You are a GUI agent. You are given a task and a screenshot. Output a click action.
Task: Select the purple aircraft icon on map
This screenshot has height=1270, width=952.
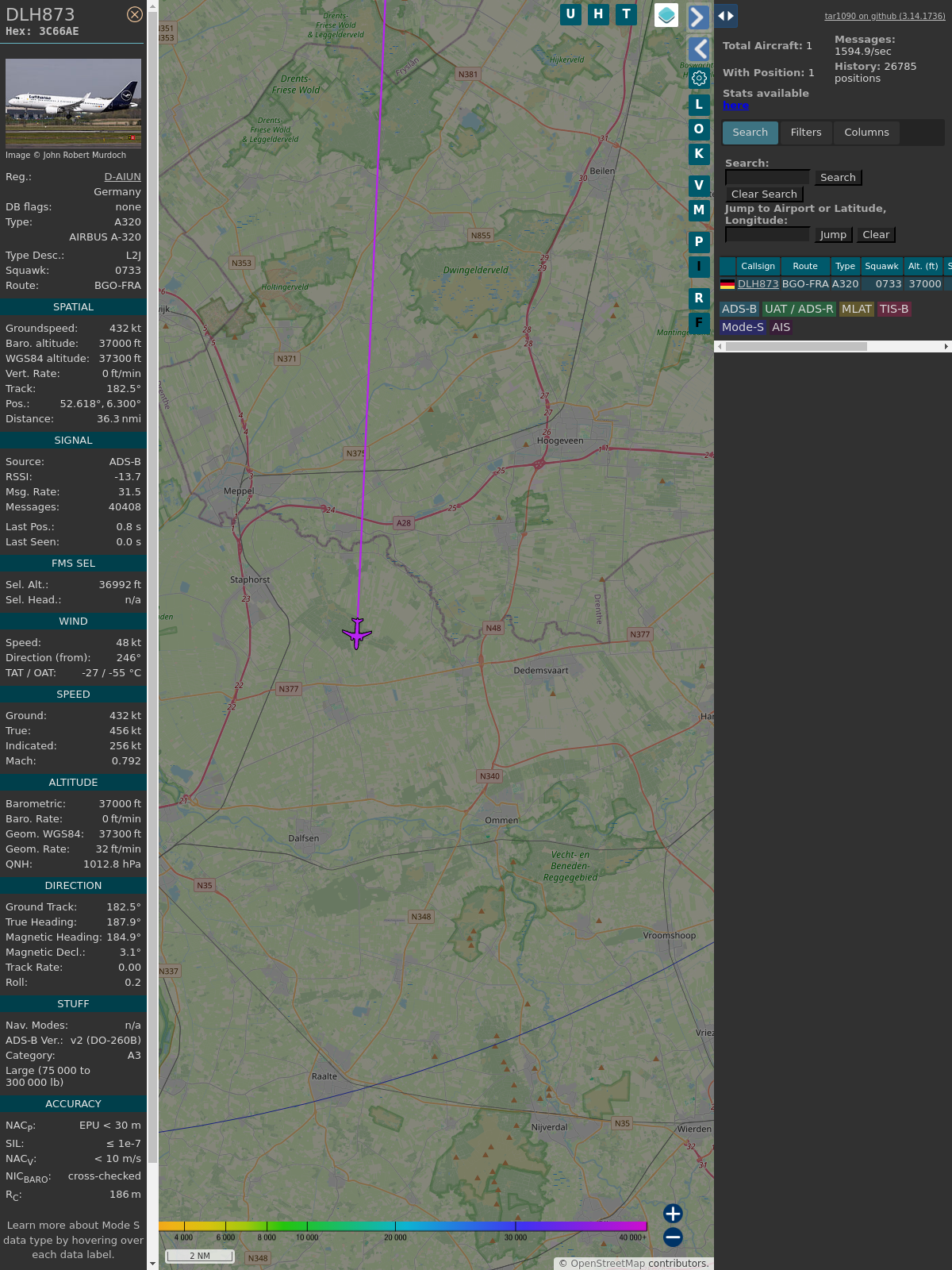(x=357, y=633)
